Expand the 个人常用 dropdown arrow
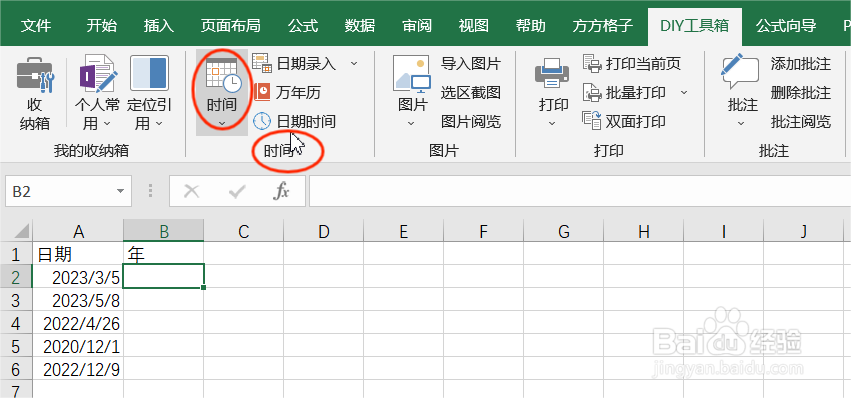 pos(107,124)
